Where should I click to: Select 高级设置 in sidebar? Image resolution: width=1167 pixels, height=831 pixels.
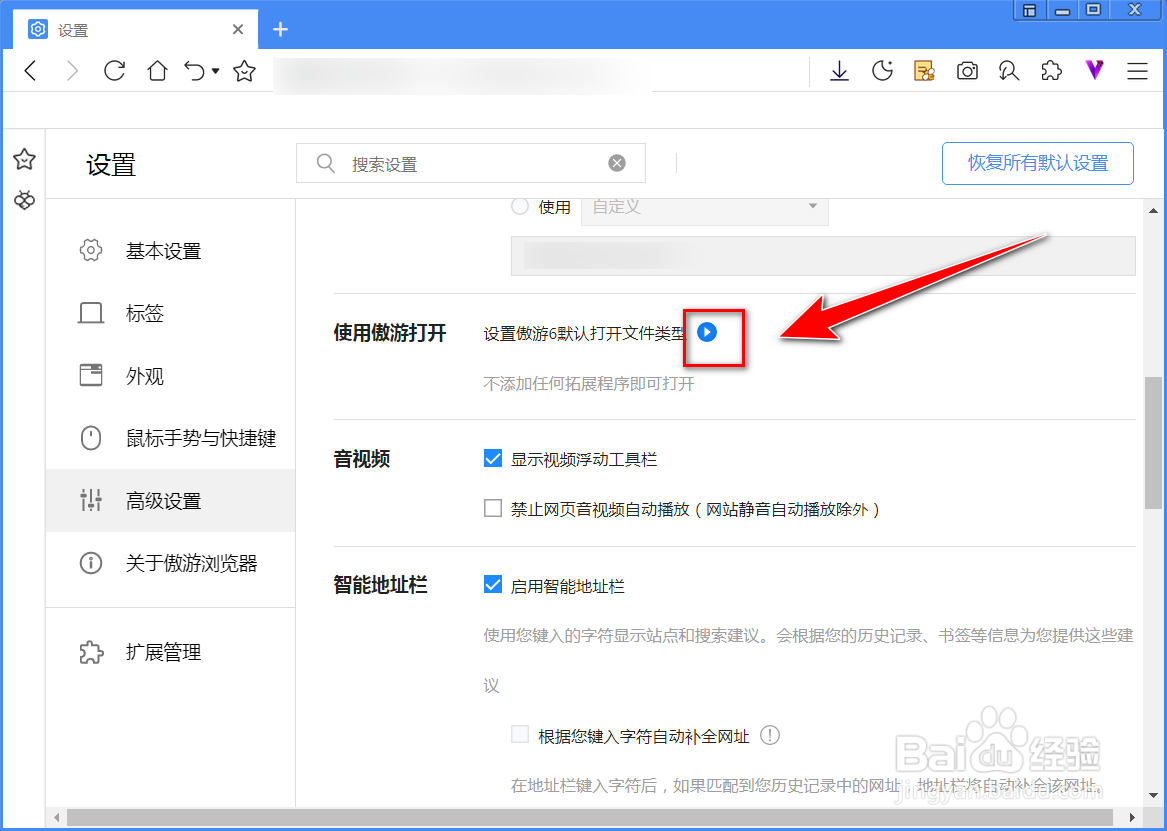coord(170,501)
